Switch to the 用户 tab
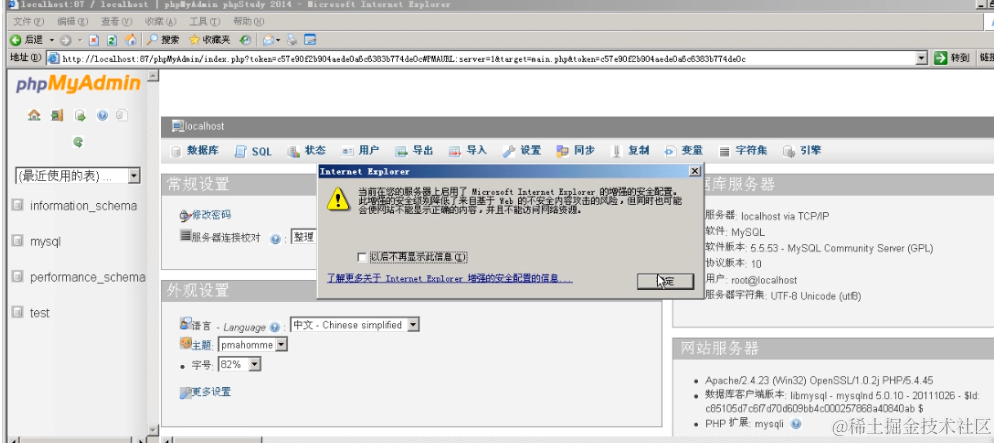This screenshot has width=998, height=443. [360, 151]
